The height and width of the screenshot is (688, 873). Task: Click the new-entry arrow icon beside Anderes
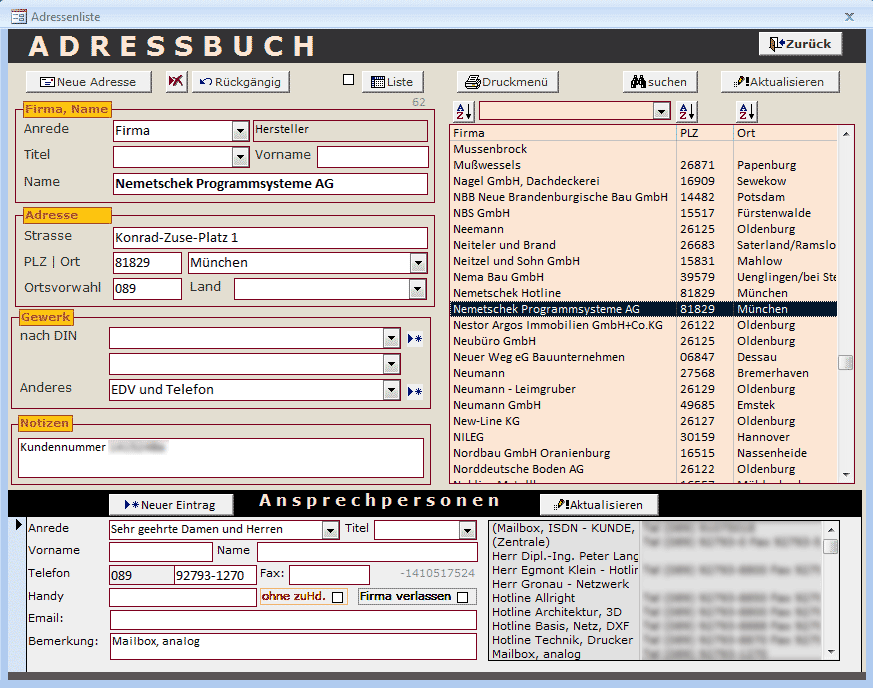(x=415, y=391)
